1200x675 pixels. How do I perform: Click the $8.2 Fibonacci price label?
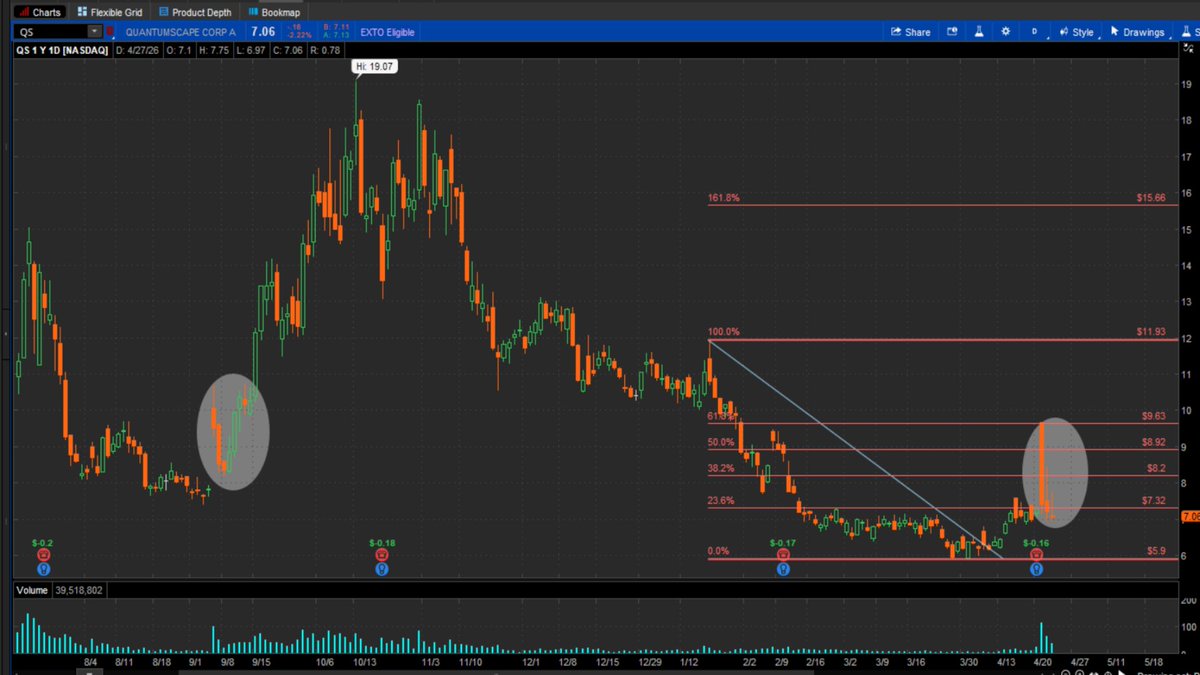coord(1156,467)
